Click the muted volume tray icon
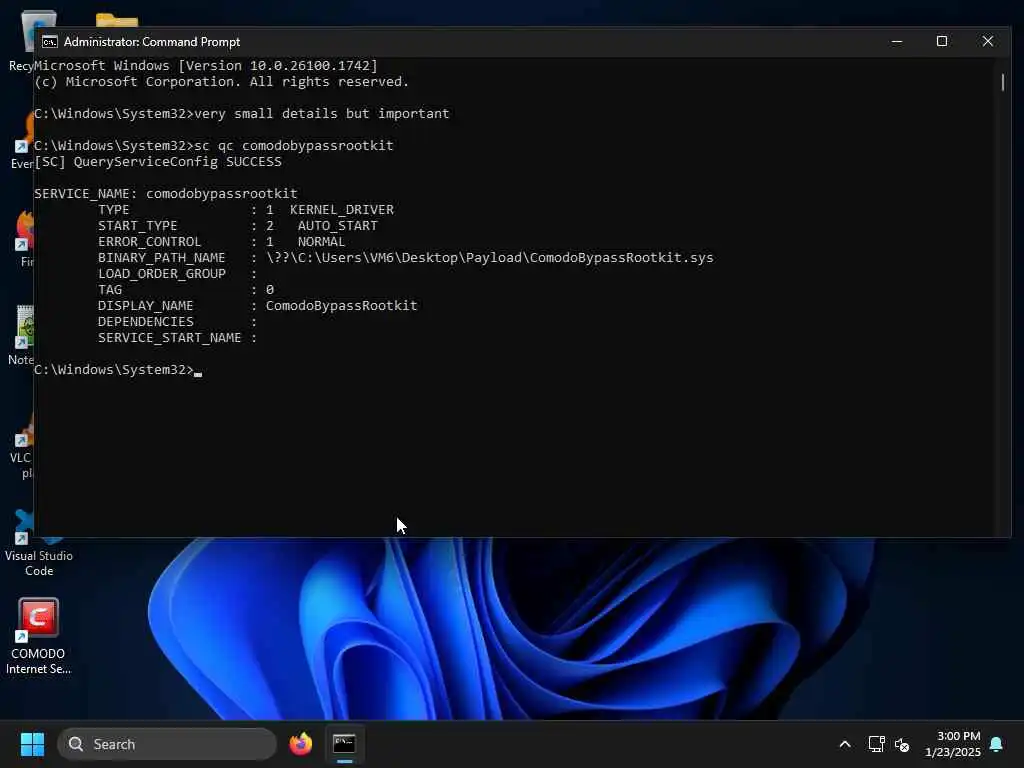Screen dimensions: 1024x768 click(x=902, y=744)
